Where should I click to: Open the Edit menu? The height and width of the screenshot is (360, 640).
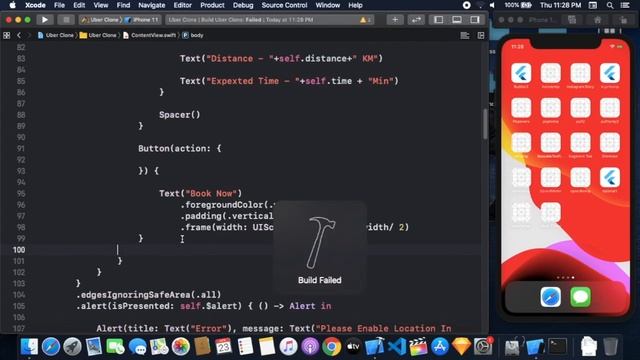coord(79,5)
